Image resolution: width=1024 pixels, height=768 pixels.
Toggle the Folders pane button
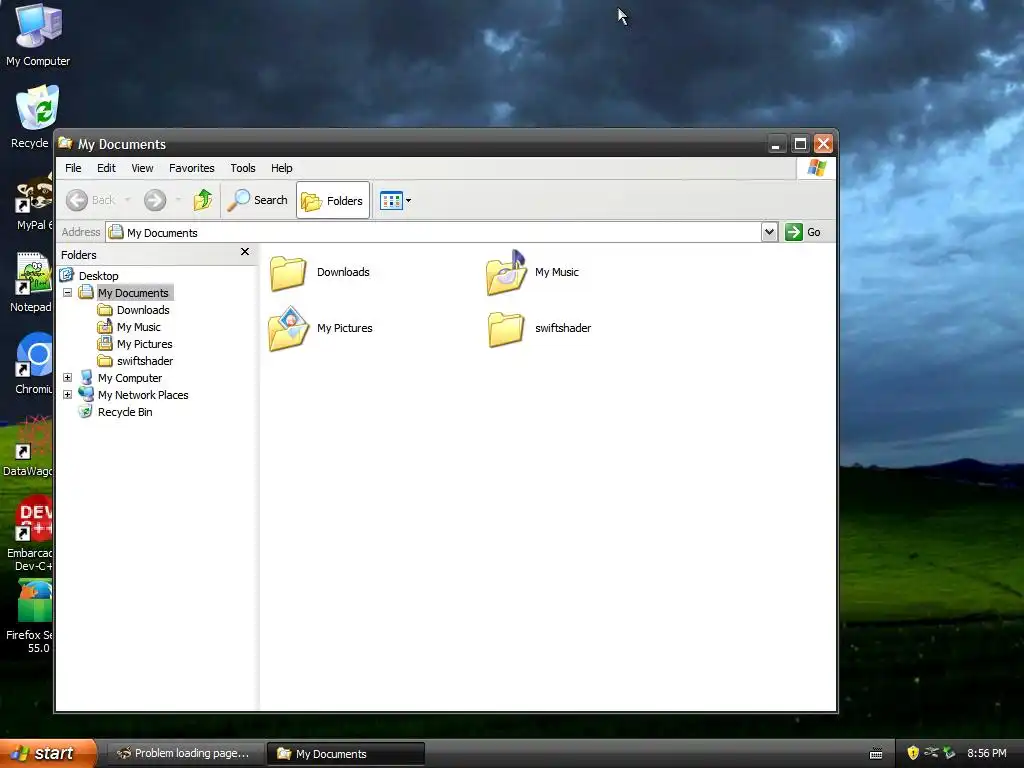click(332, 200)
